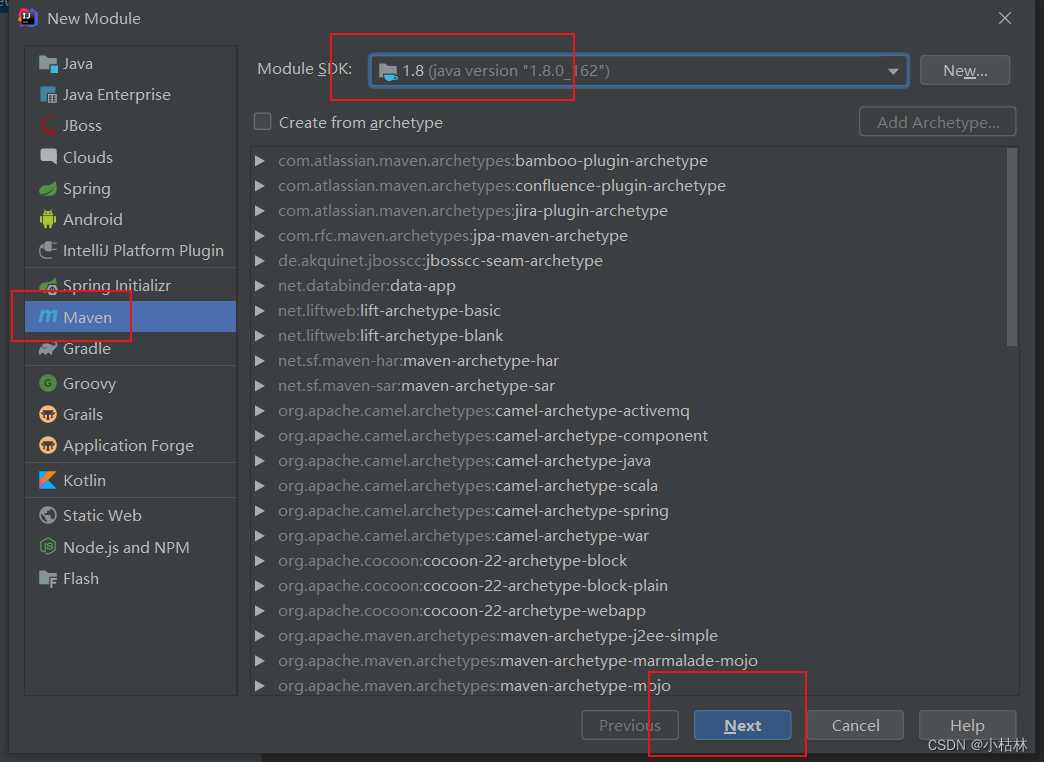Click the Android robot icon
The width and height of the screenshot is (1044, 762).
pos(48,219)
